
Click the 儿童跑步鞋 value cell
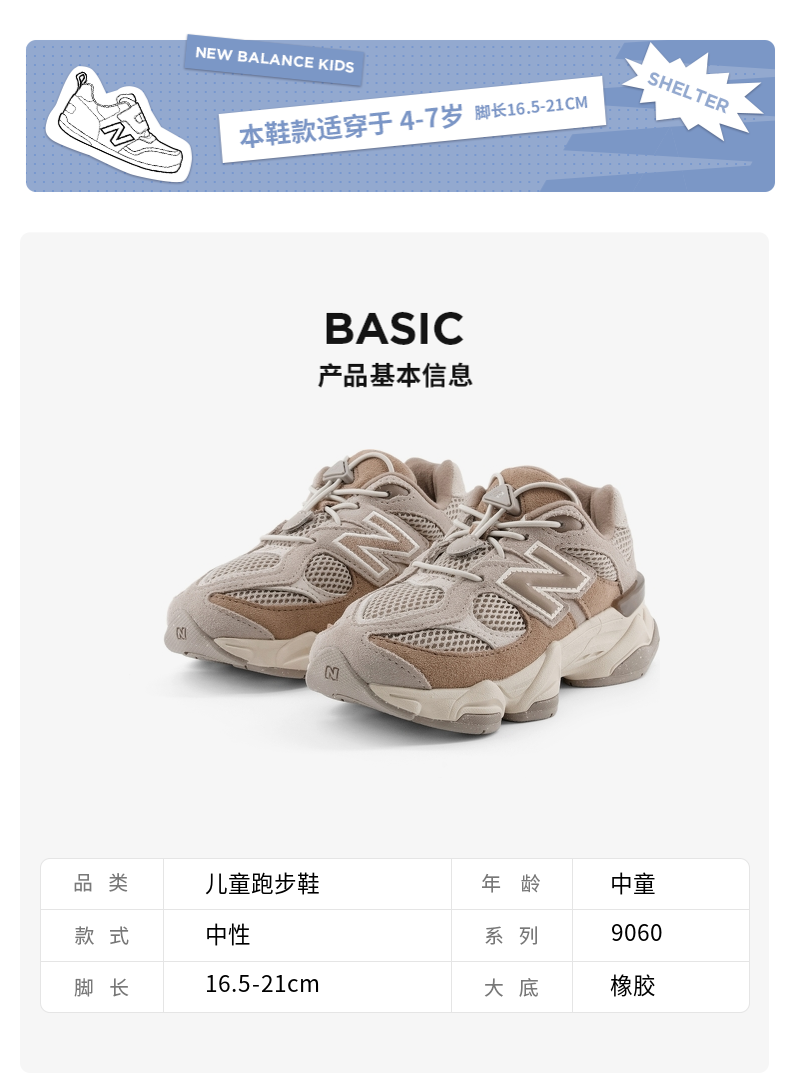[263, 883]
